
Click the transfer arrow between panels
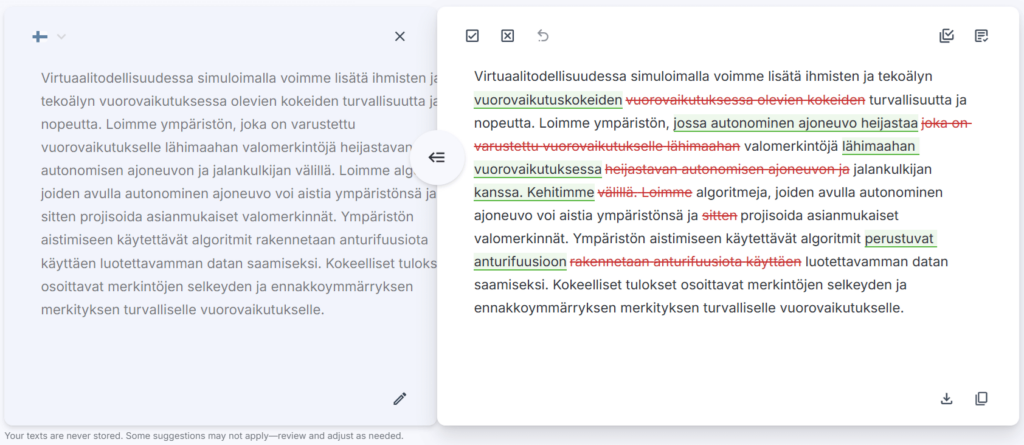437,157
